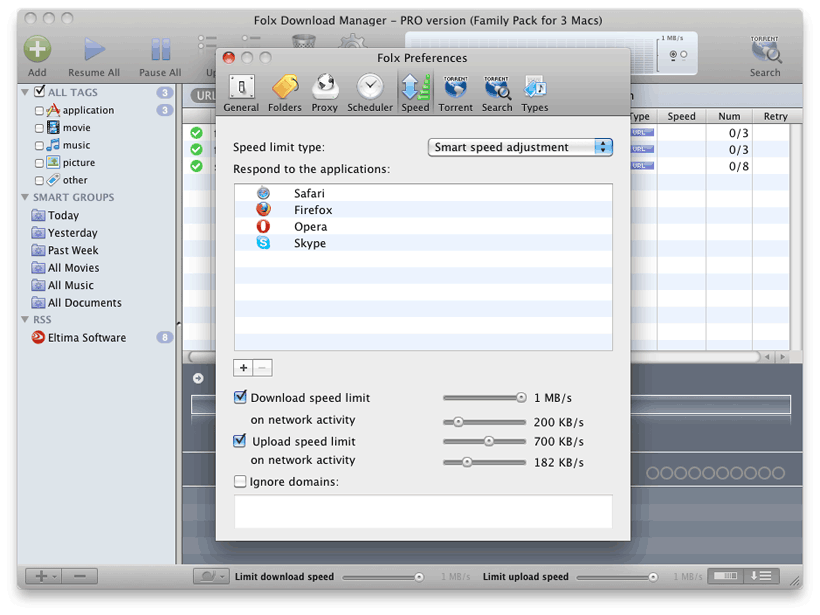Click sidebar remove minus button
820x615 pixels.
point(79,576)
